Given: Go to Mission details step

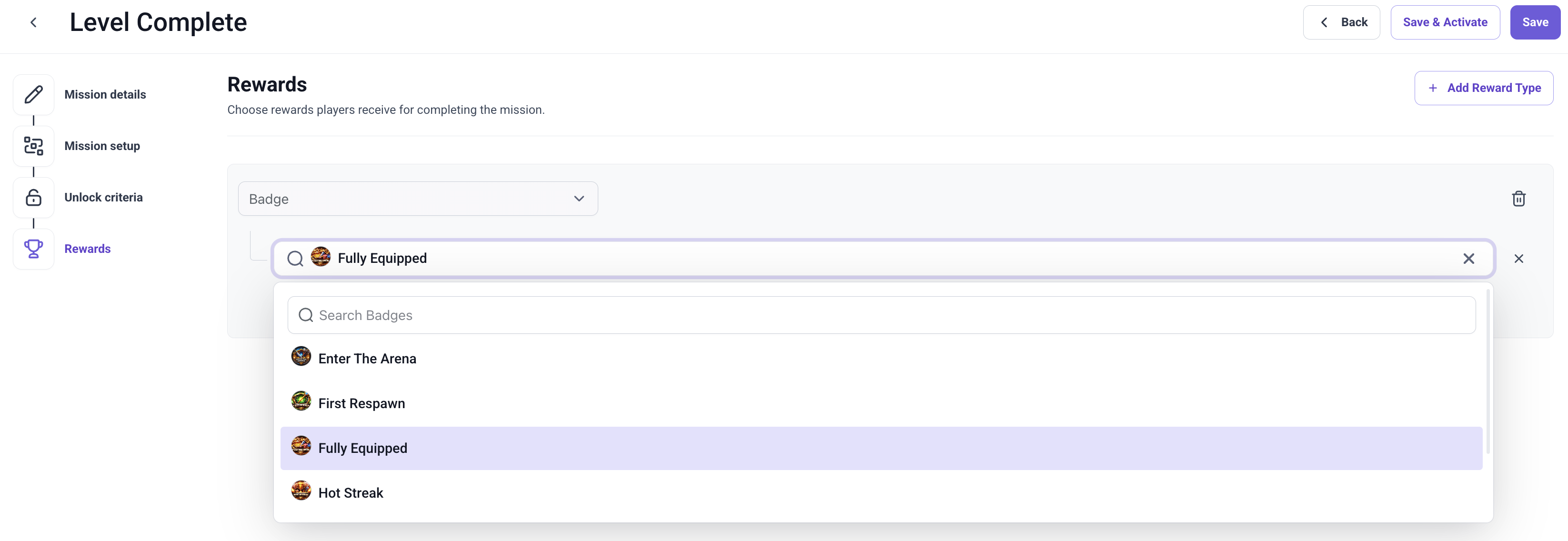Looking at the screenshot, I should 105,94.
